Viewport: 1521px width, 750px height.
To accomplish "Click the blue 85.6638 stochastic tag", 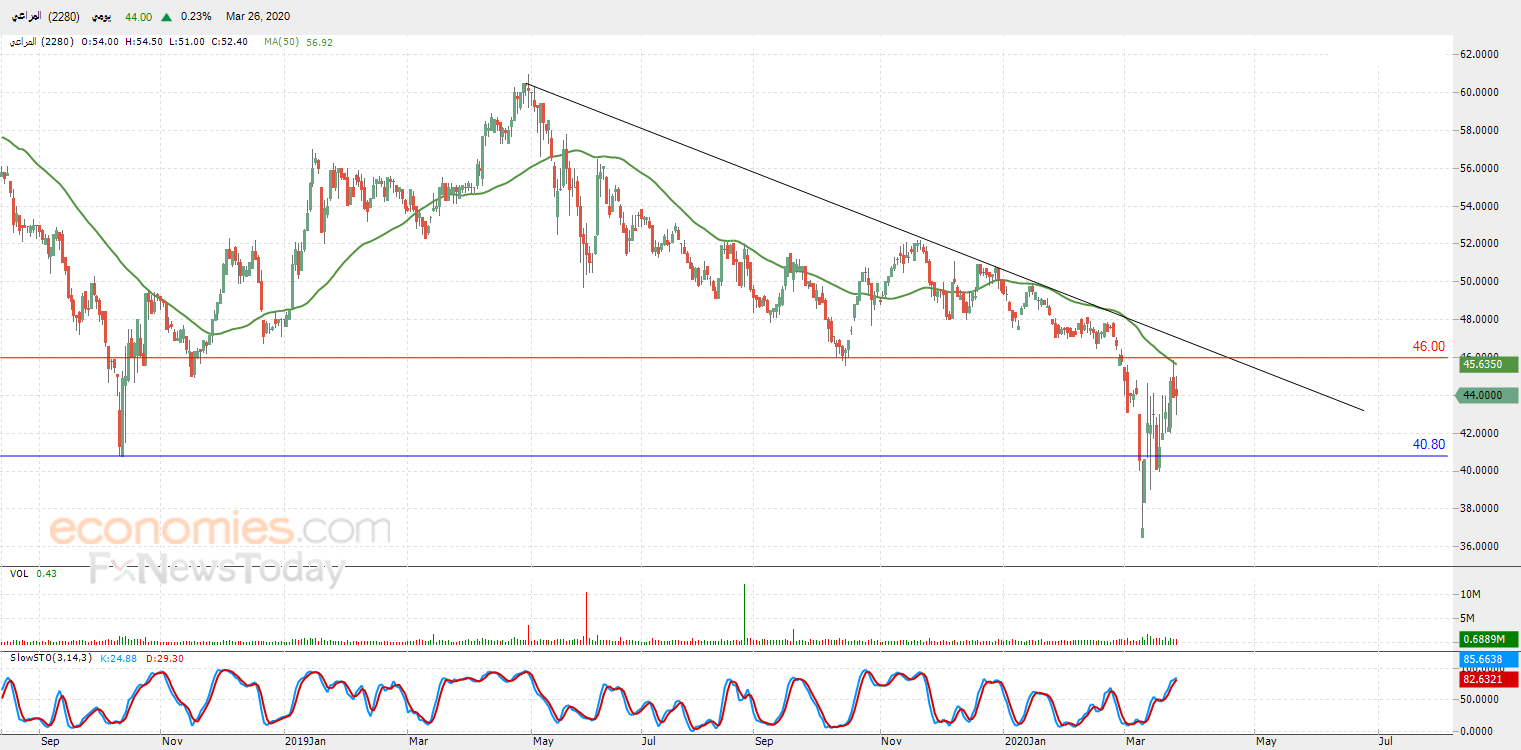I will (x=1489, y=660).
